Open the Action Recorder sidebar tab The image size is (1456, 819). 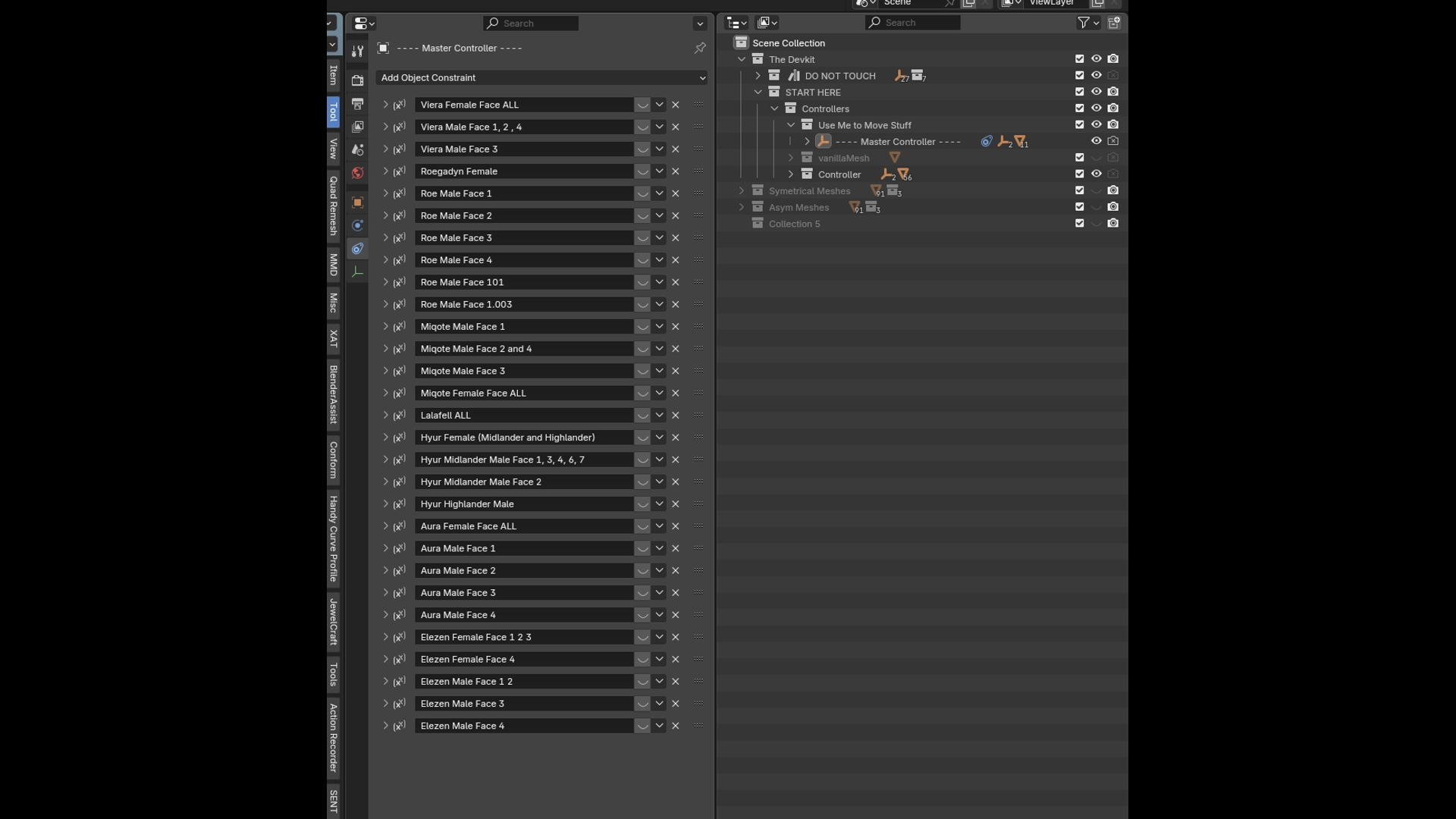point(333,738)
